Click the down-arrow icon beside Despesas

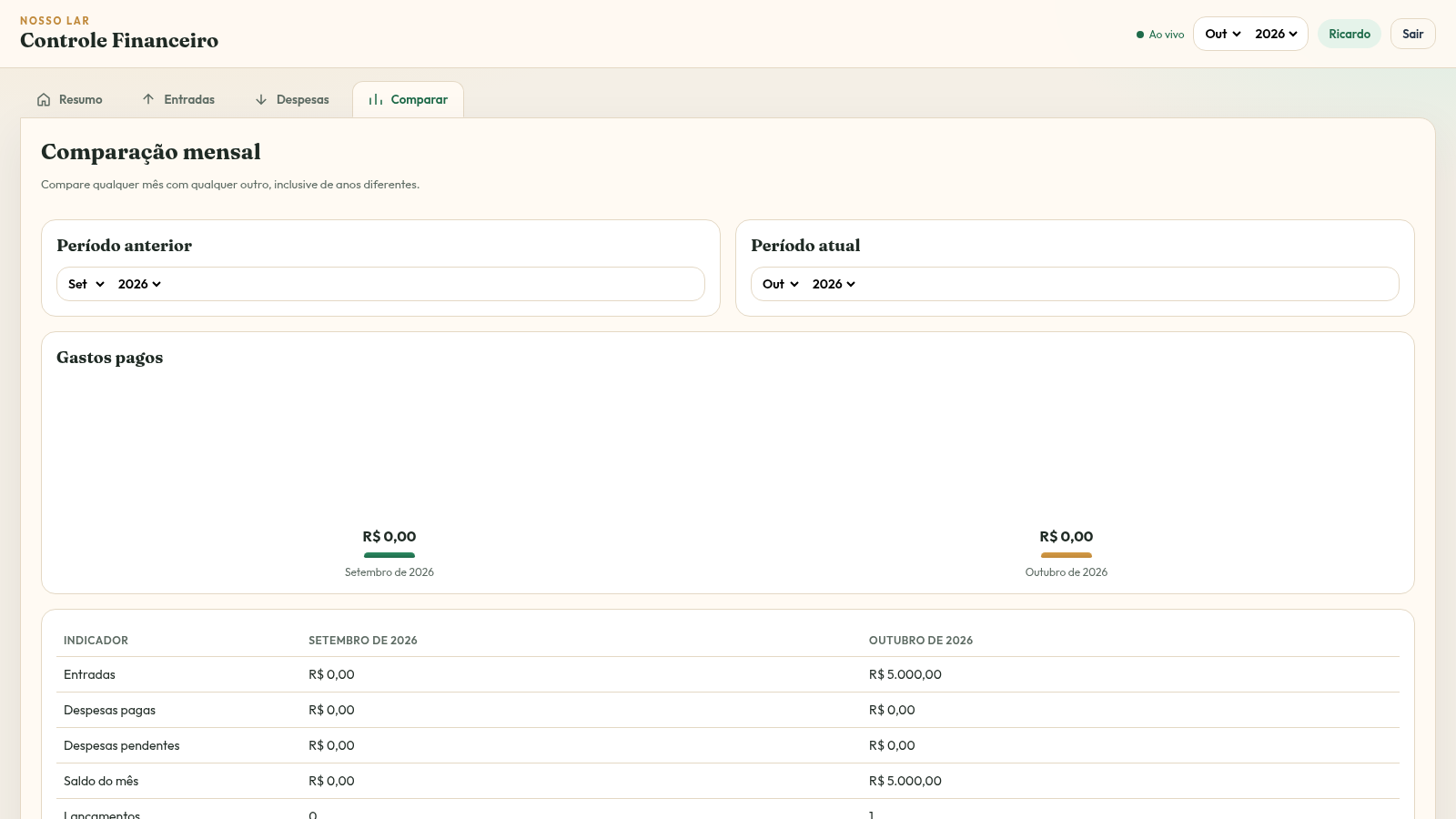[x=261, y=99]
